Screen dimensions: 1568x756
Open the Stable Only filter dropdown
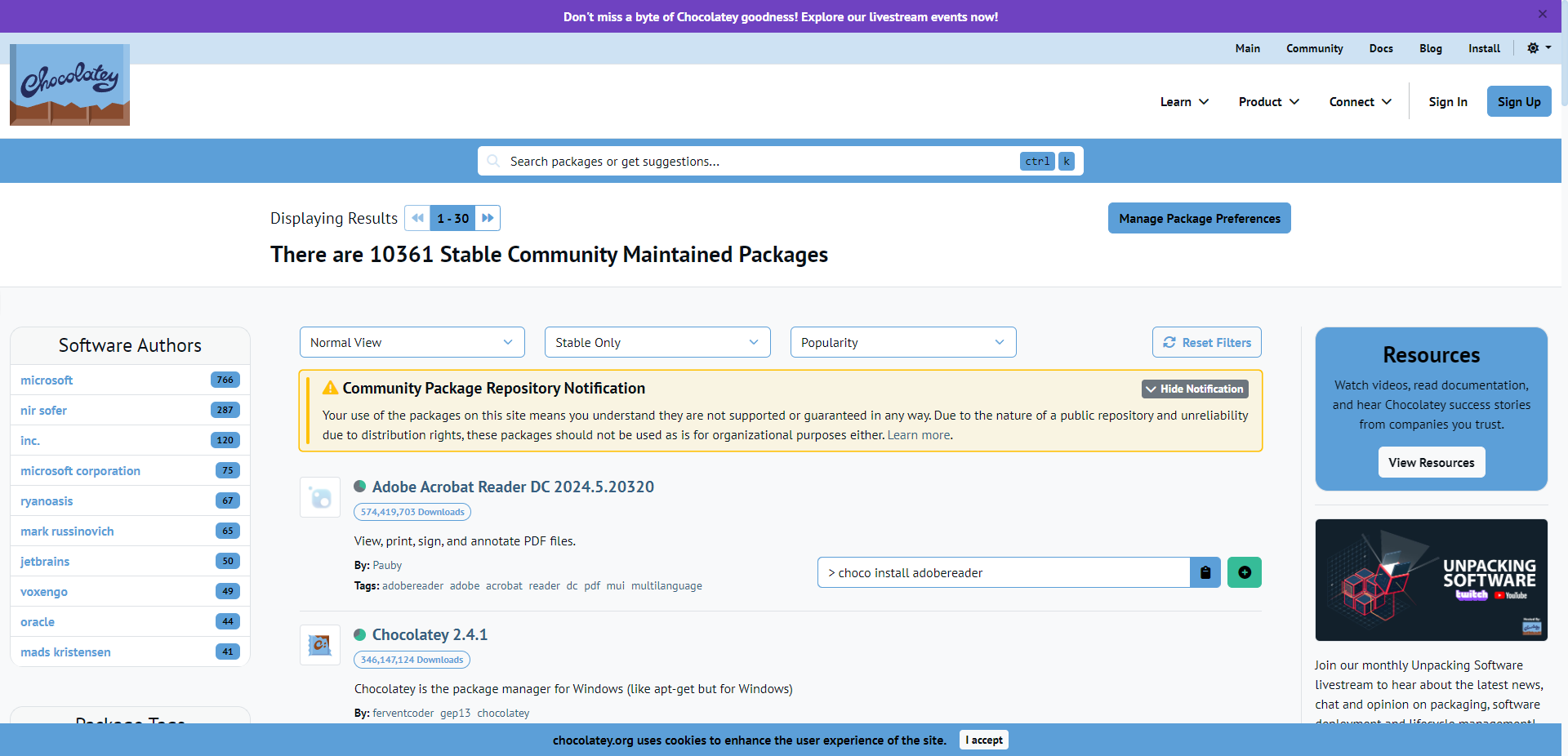coord(657,342)
